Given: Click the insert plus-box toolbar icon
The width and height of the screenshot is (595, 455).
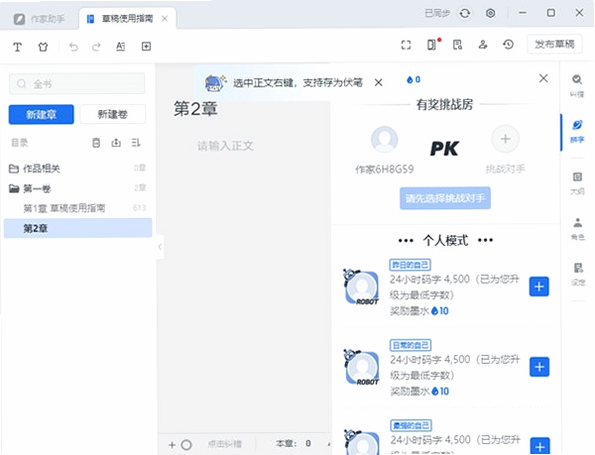Looking at the screenshot, I should coord(146,46).
